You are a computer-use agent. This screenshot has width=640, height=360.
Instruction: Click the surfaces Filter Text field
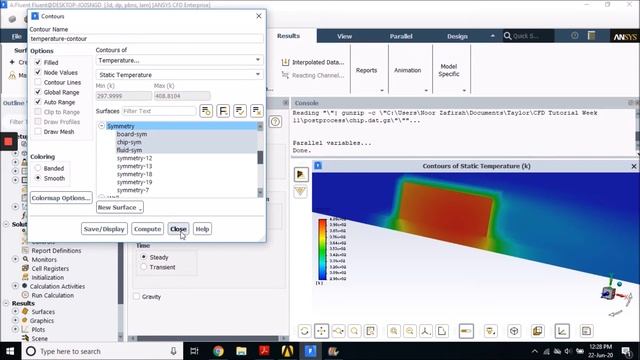(159, 111)
